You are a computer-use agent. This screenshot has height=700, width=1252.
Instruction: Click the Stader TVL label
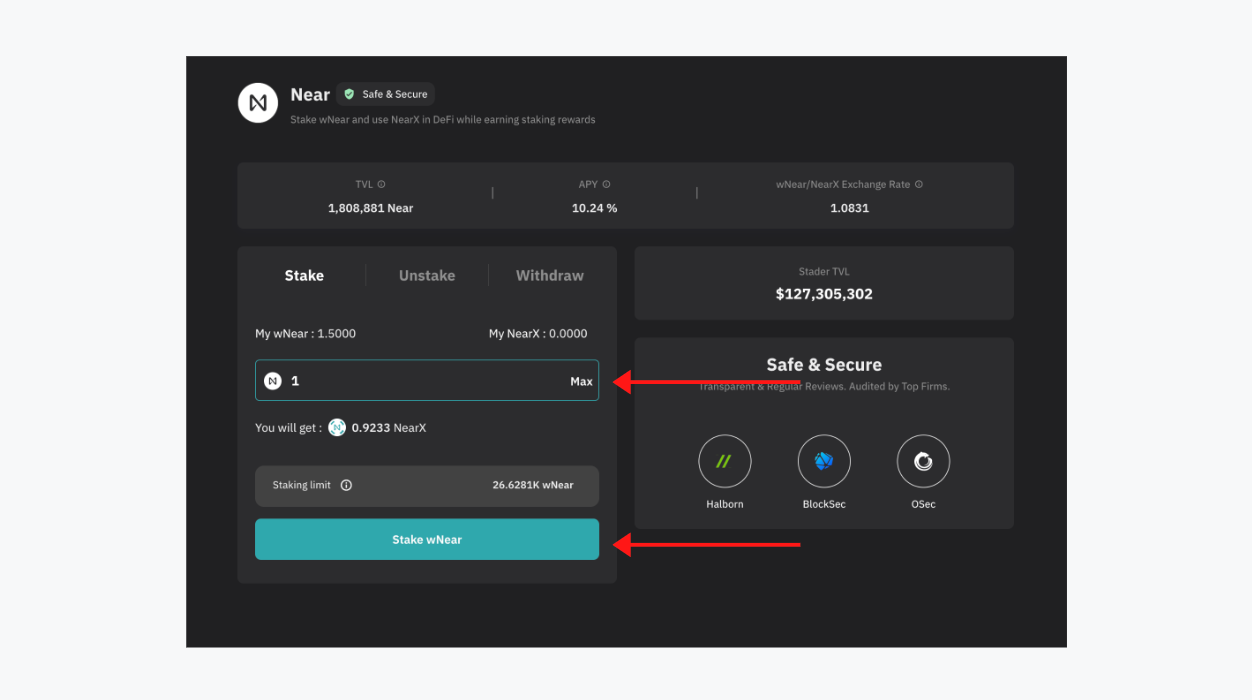point(824,272)
